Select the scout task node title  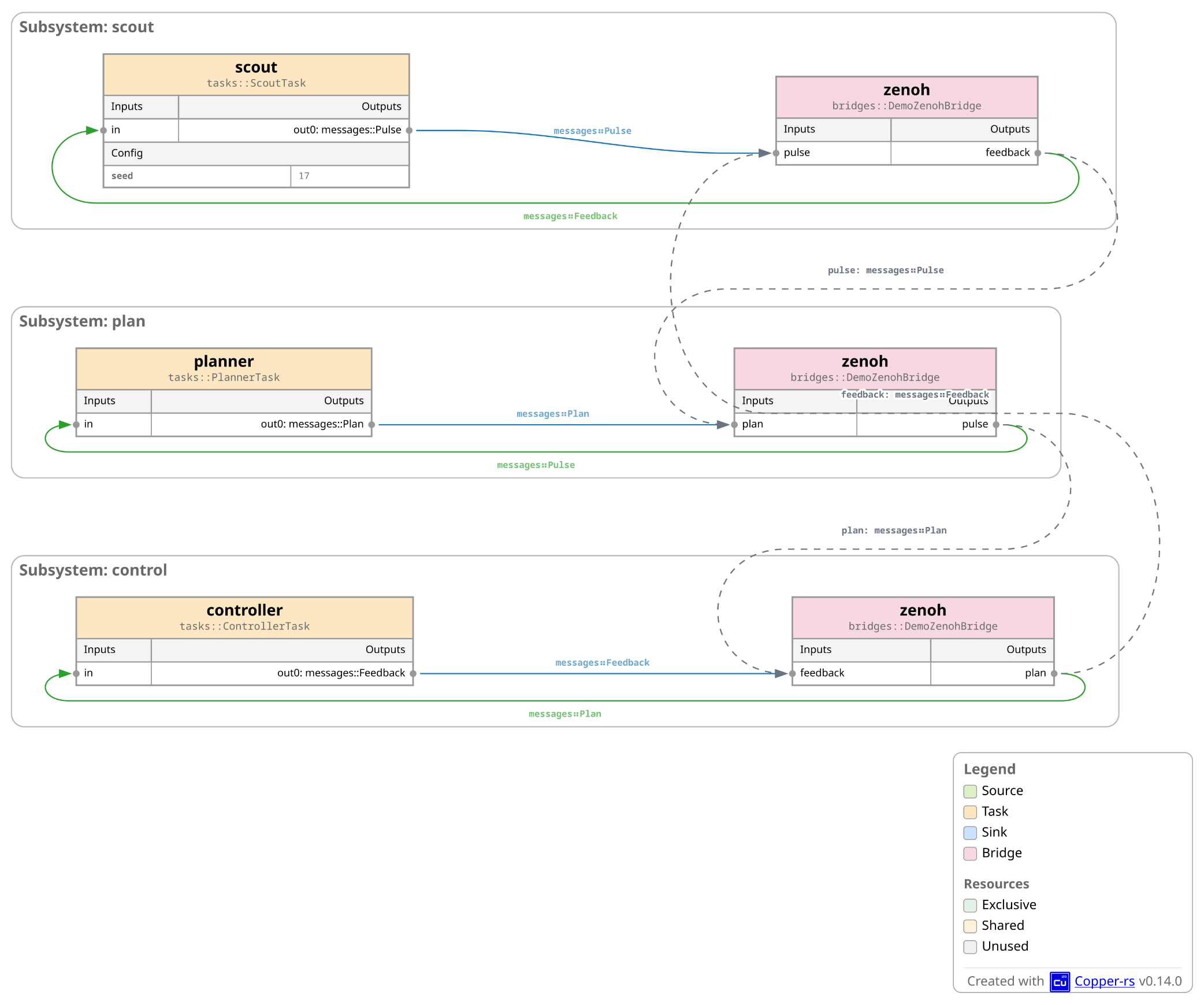pyautogui.click(x=256, y=68)
